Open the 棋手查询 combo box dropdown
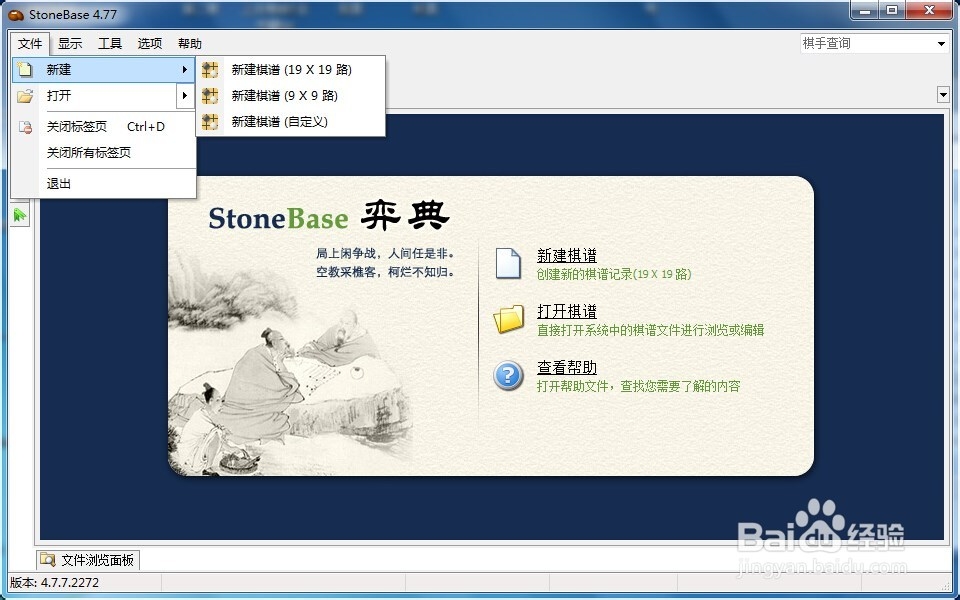The width and height of the screenshot is (960, 600). (942, 43)
